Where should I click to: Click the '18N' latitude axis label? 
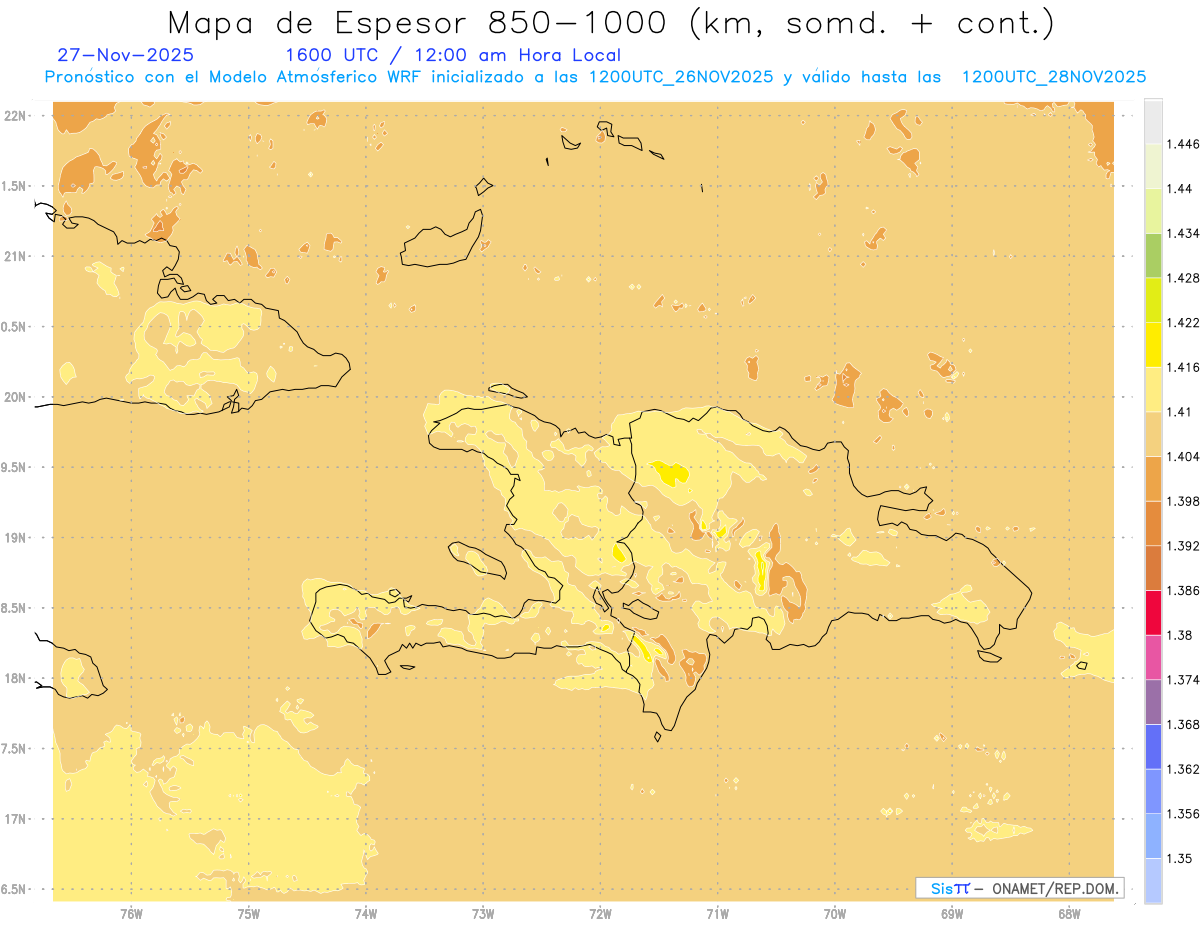[14, 679]
